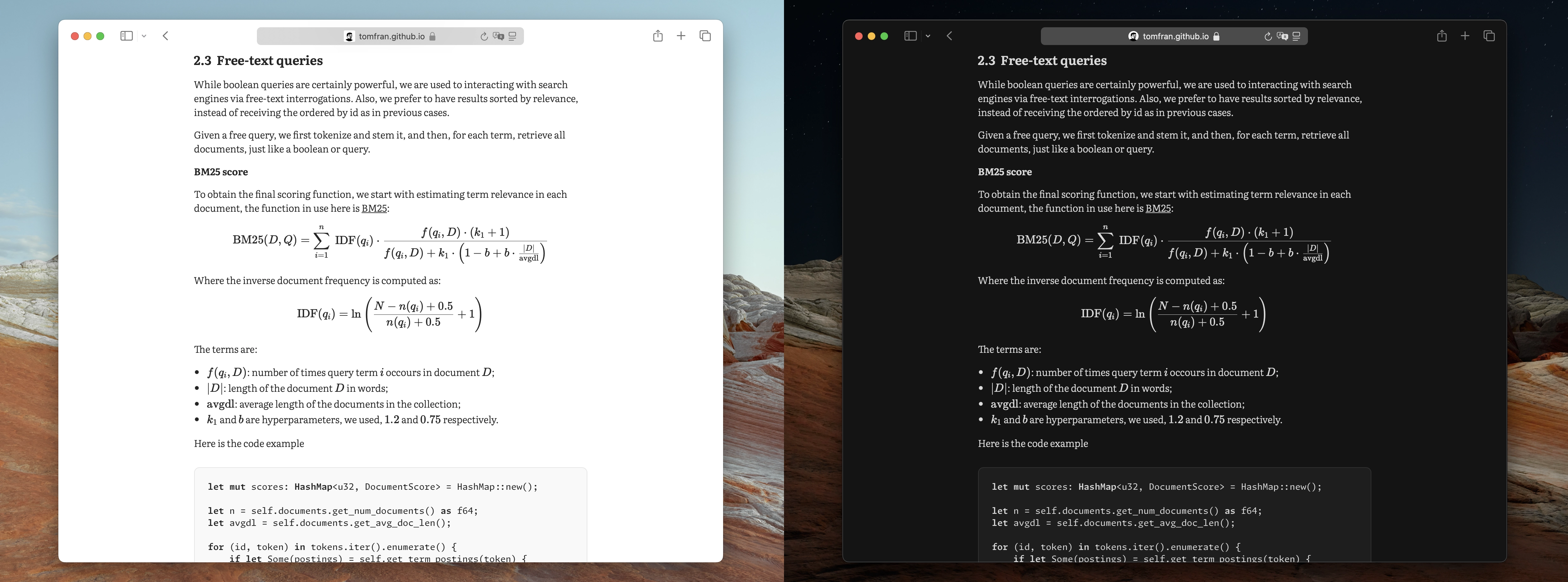The image size is (1568, 582).
Task: Open sidebar dropdown arrow in light window
Action: pyautogui.click(x=144, y=36)
